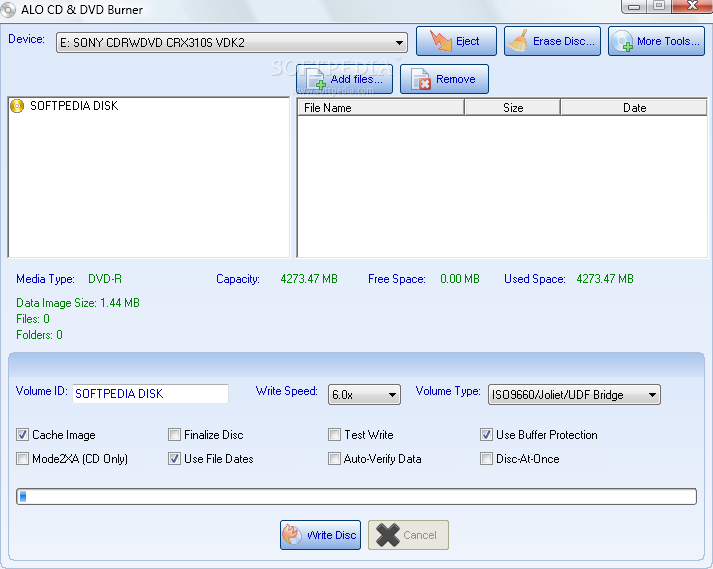
Task: Click the SOFTPEDIA DISK disc icon in tree
Action: (17, 106)
